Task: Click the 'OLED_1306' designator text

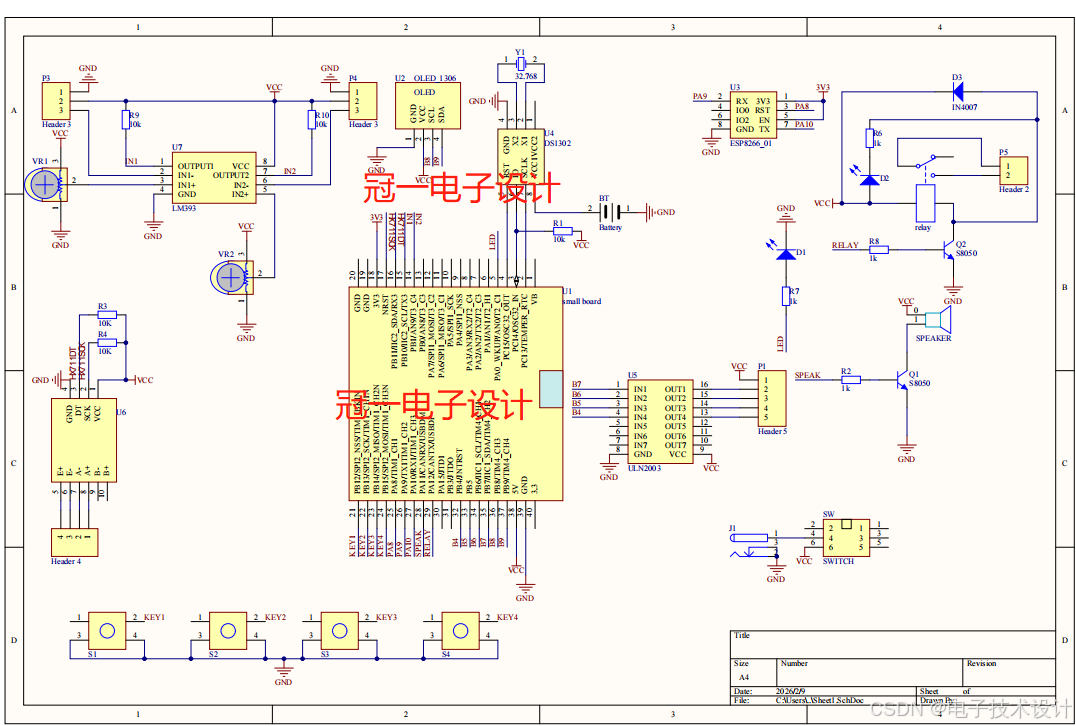Action: click(435, 78)
